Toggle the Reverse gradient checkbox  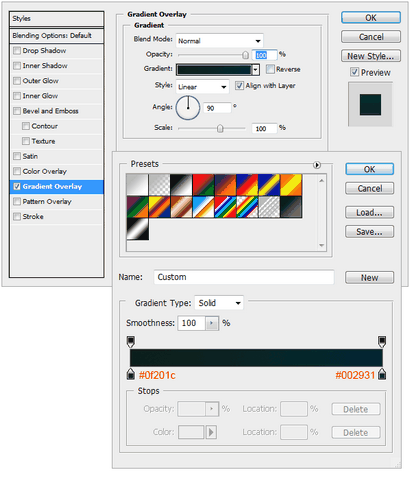click(x=270, y=69)
